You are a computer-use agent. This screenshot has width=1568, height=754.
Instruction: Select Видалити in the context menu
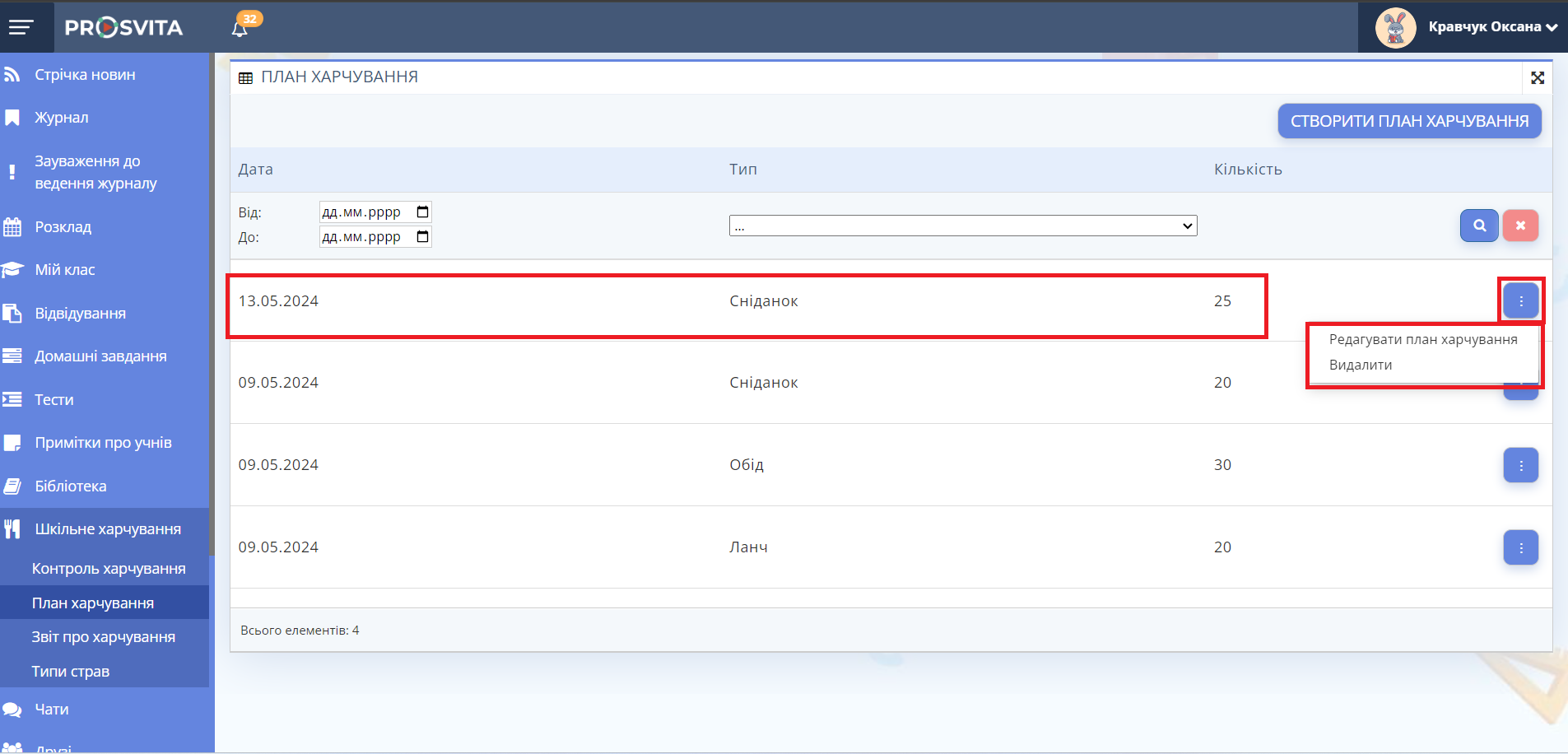(x=1360, y=365)
